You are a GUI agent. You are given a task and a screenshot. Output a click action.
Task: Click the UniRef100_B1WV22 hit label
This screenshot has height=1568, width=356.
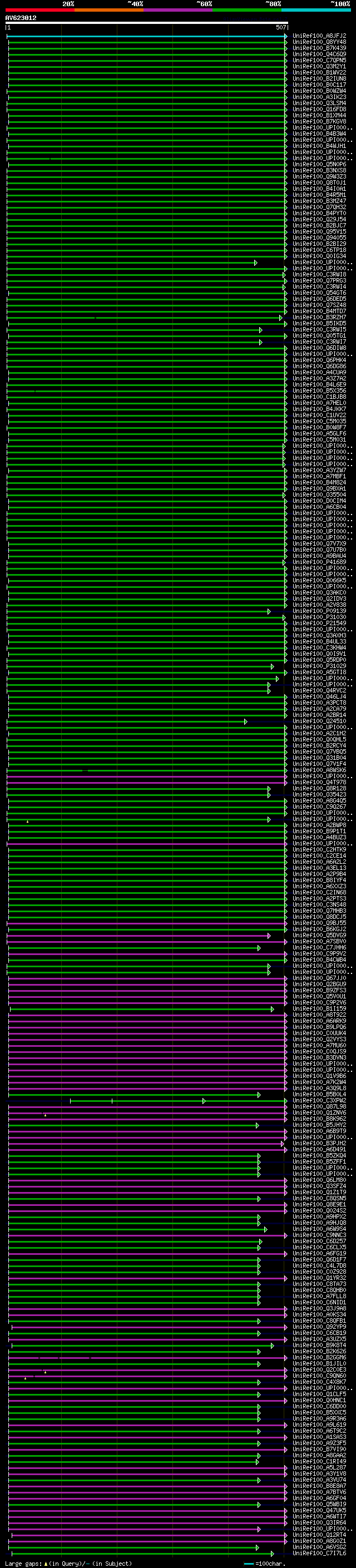[319, 72]
